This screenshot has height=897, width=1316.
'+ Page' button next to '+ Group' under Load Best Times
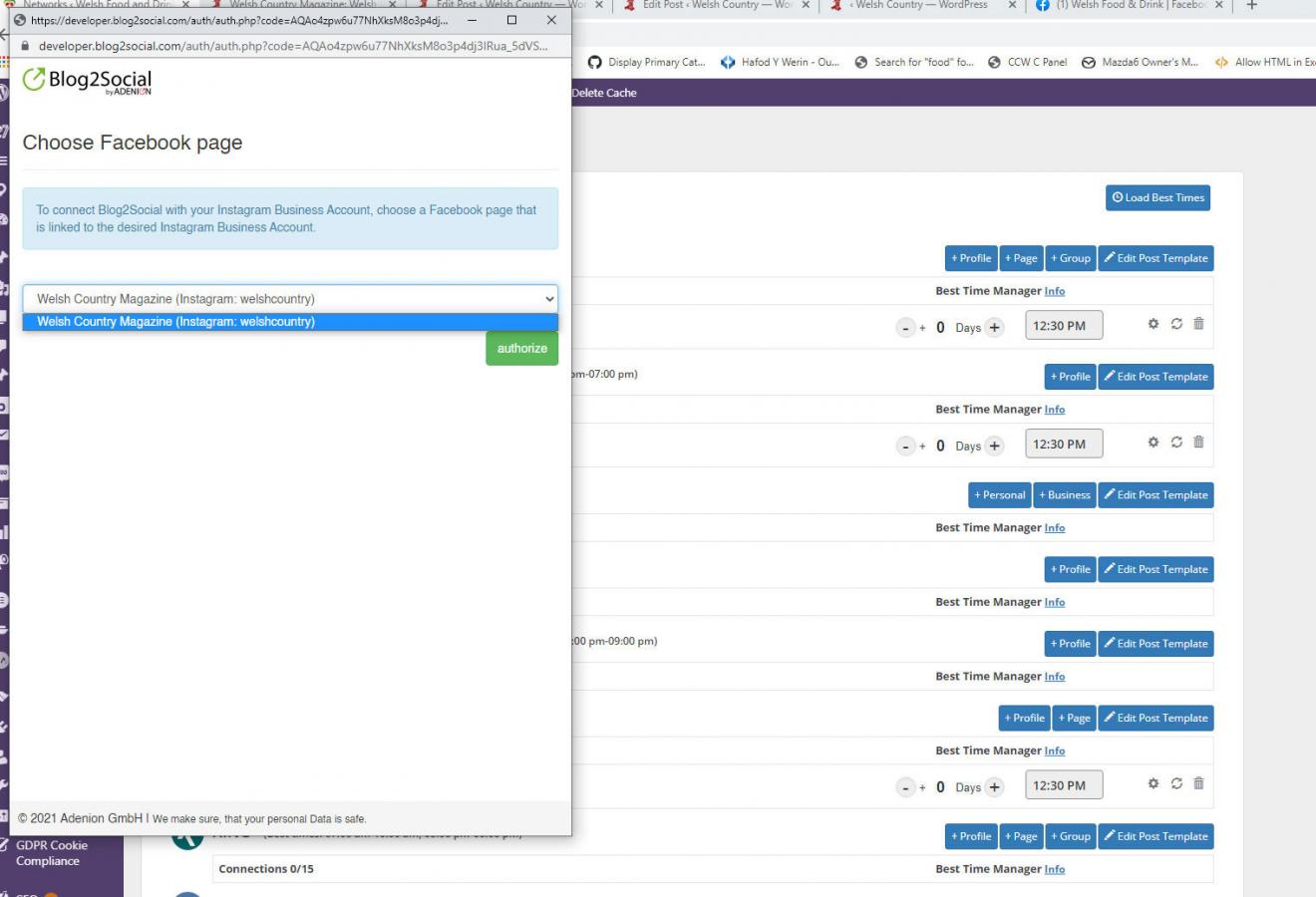(x=1021, y=258)
